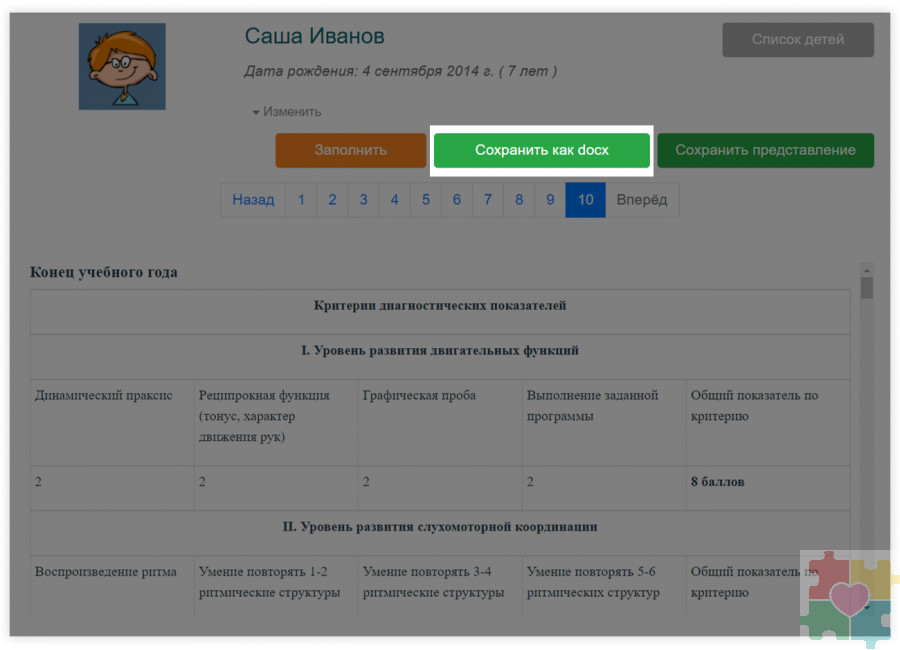
Task: Switch to page 4
Action: click(x=394, y=200)
